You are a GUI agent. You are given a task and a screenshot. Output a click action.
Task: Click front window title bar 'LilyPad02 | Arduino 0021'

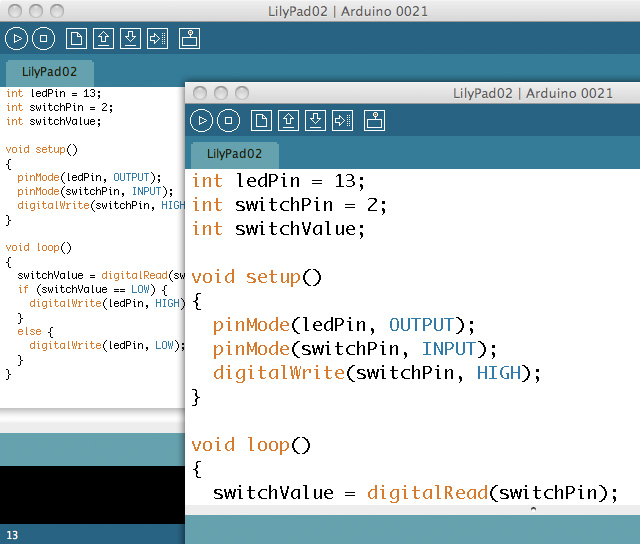pyautogui.click(x=530, y=93)
